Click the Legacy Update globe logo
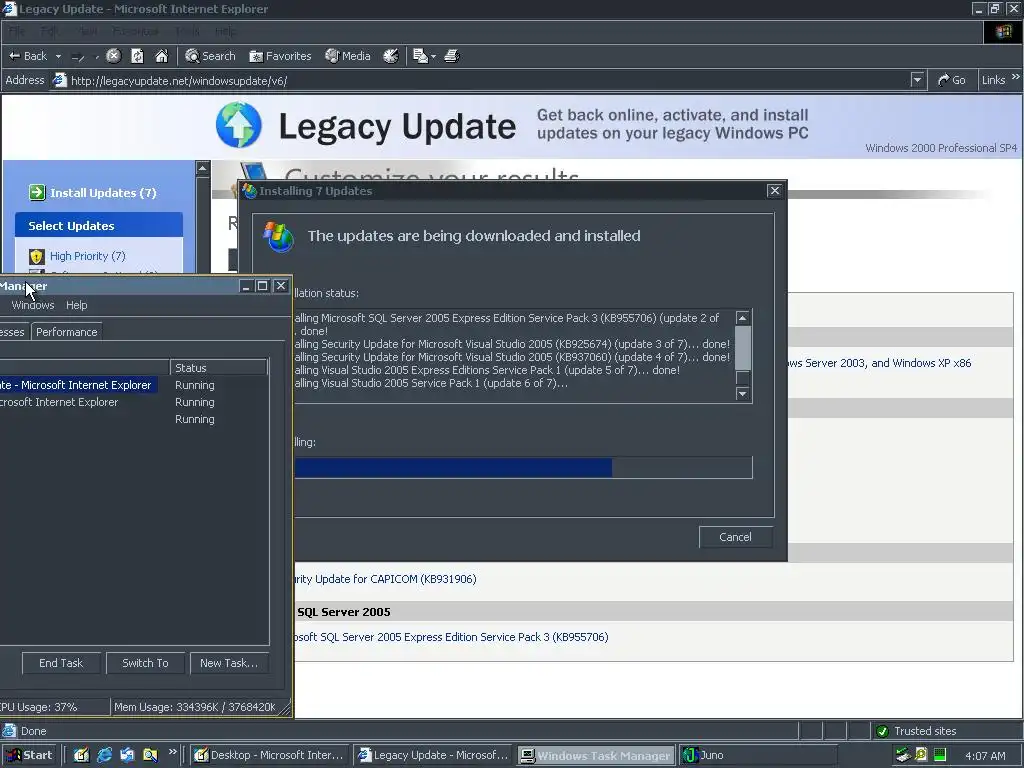This screenshot has height=768, width=1024. [x=238, y=125]
